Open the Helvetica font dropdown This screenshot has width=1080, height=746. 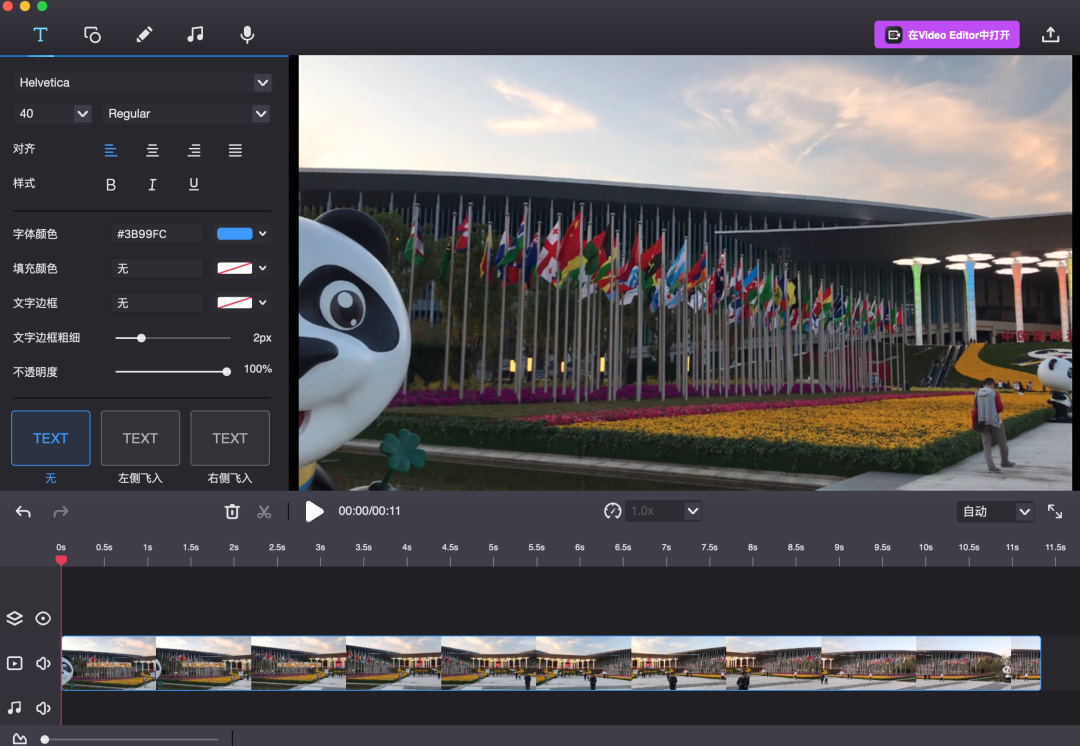click(142, 83)
